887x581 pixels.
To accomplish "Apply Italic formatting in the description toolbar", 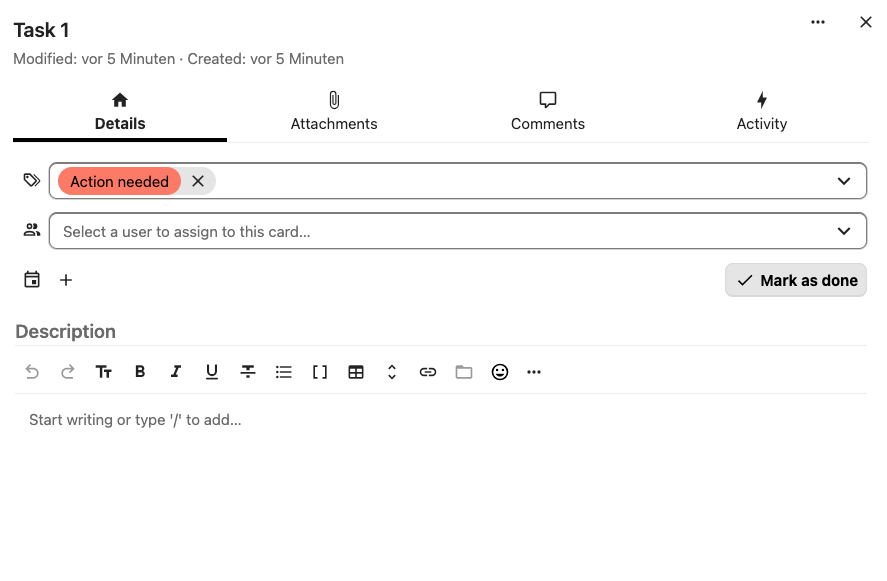I will click(x=176, y=371).
